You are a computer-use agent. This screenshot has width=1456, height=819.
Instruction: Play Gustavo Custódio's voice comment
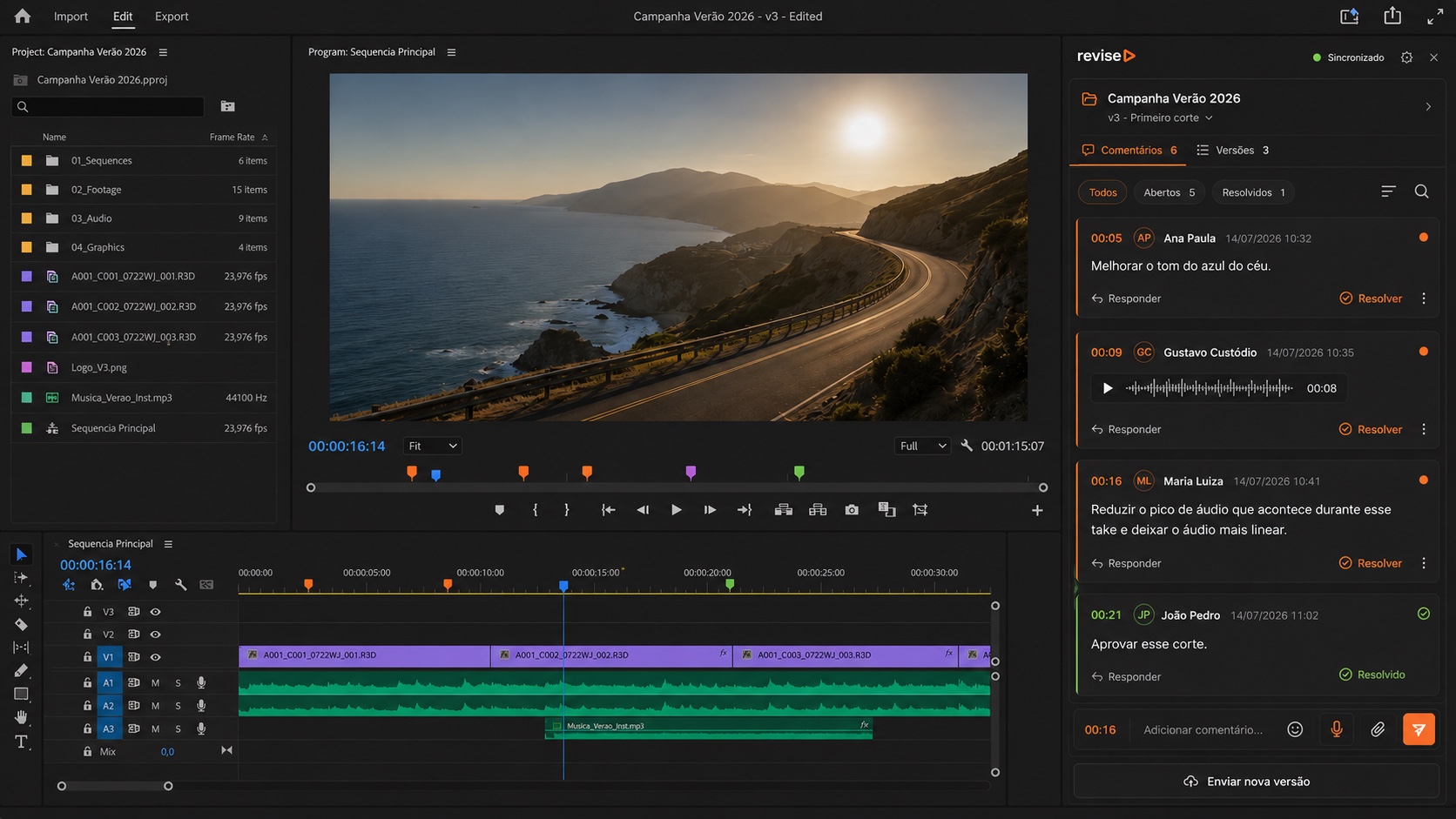click(x=1107, y=388)
